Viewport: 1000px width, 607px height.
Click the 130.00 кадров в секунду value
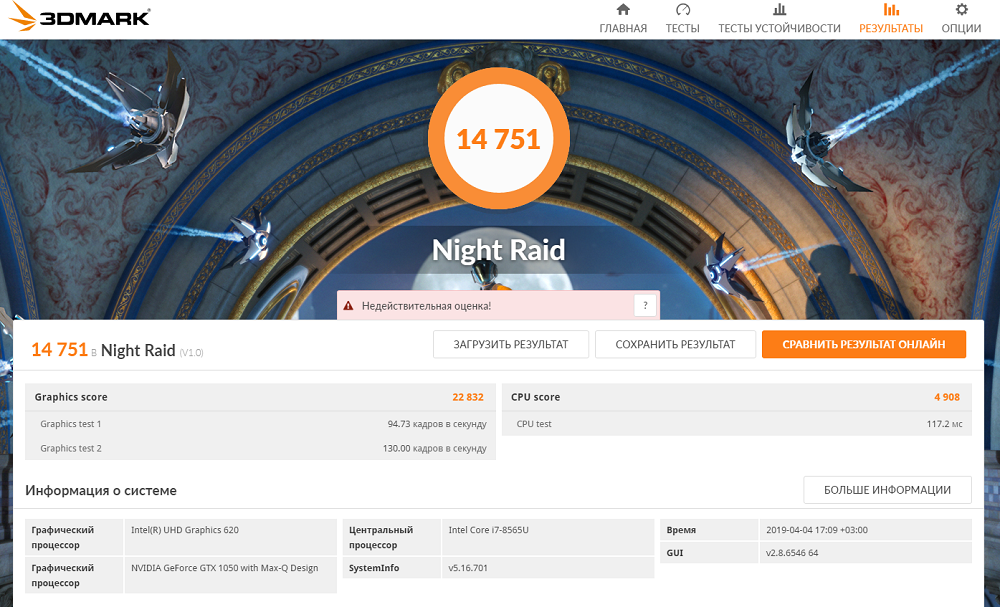434,448
